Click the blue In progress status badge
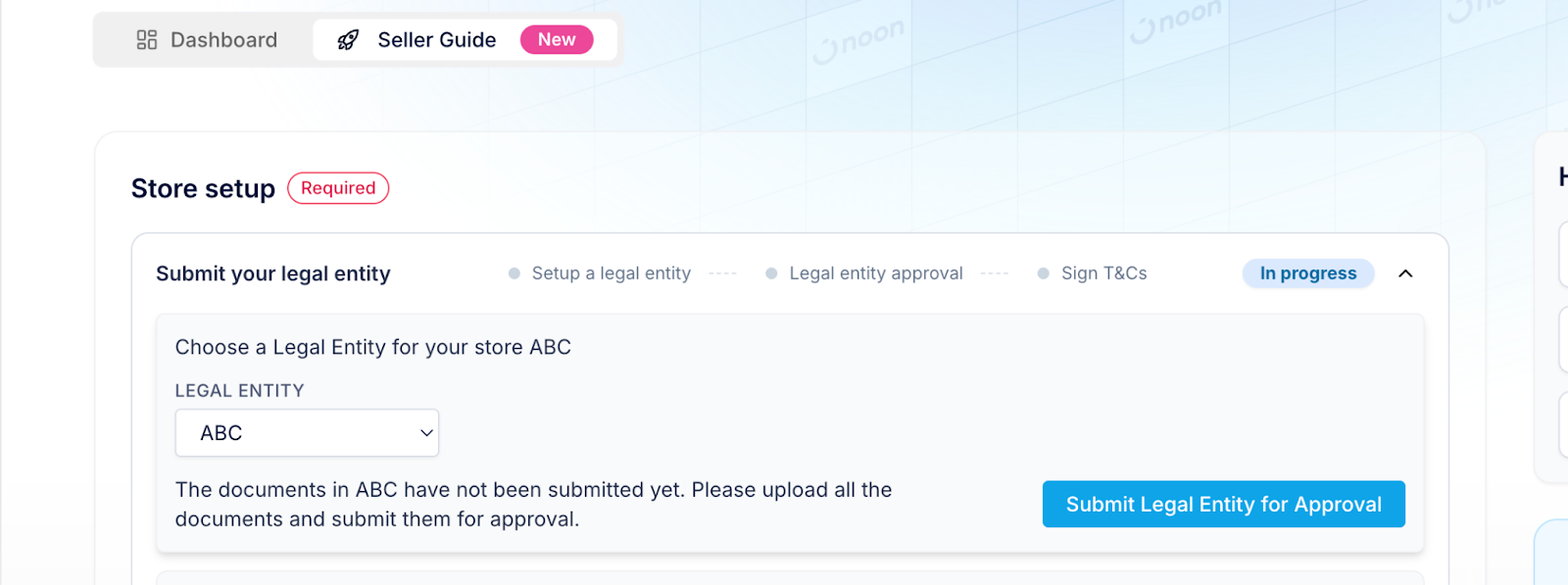 click(x=1308, y=273)
